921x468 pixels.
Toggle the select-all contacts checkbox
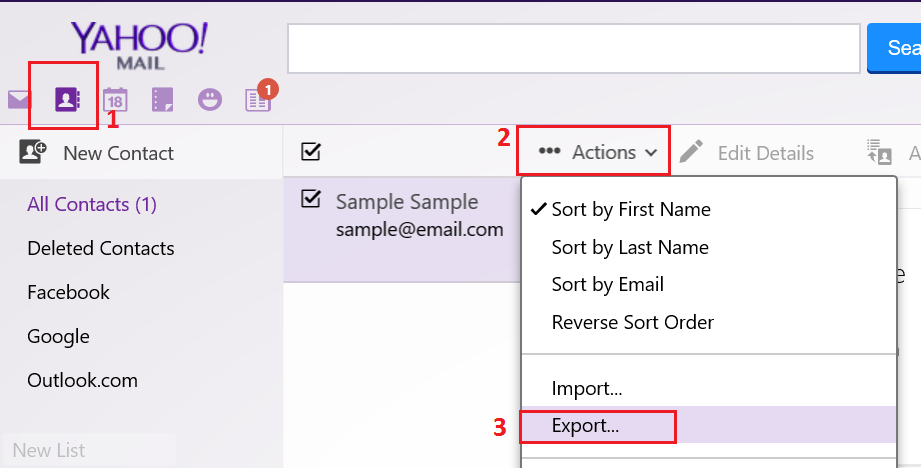coord(311,151)
